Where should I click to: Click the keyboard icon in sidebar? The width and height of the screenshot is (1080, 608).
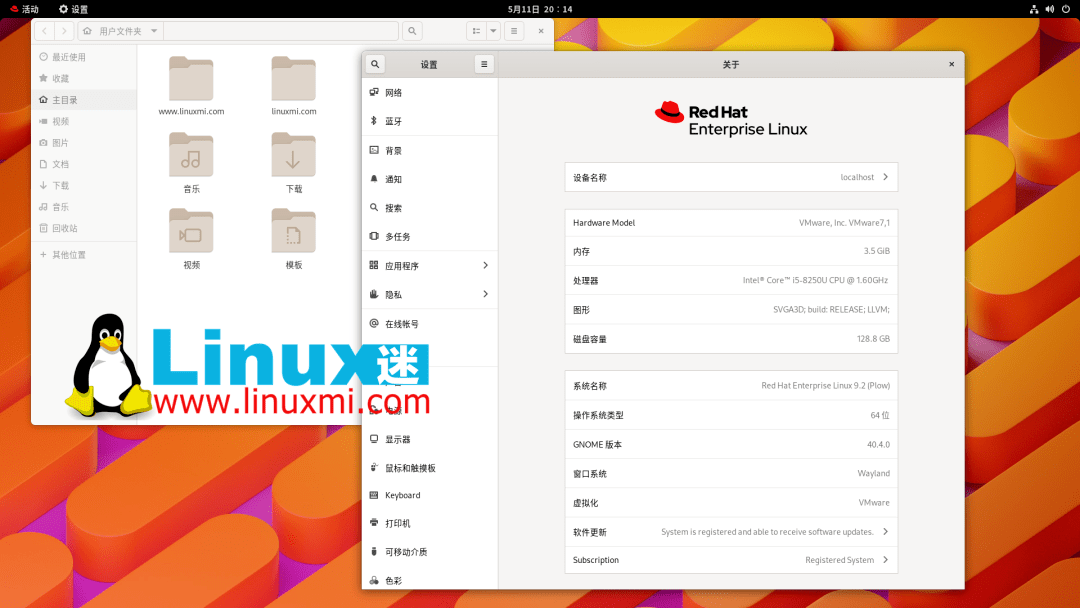point(374,494)
